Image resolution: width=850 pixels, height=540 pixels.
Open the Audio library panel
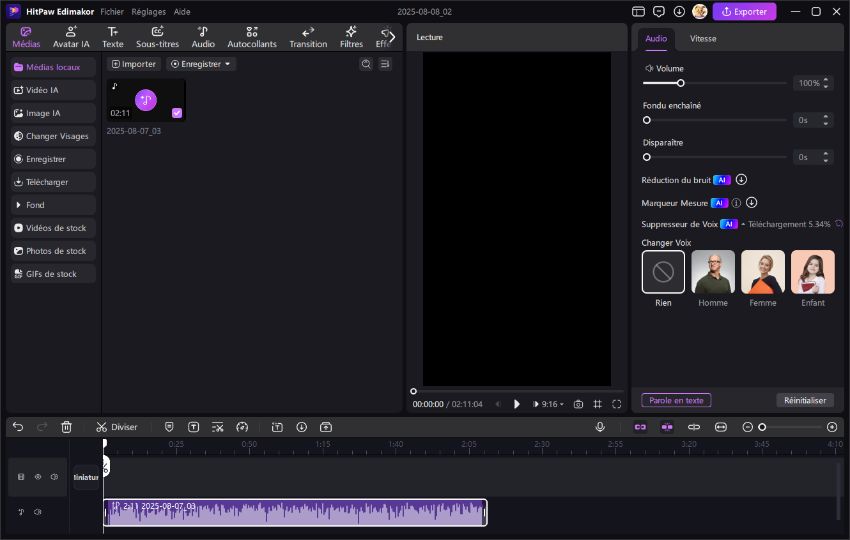[203, 37]
